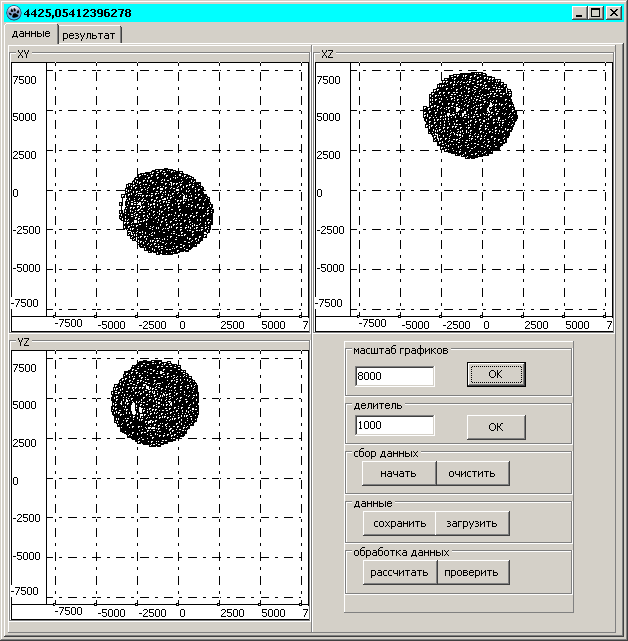Click the XZ panel label
The height and width of the screenshot is (641, 628).
click(x=327, y=54)
